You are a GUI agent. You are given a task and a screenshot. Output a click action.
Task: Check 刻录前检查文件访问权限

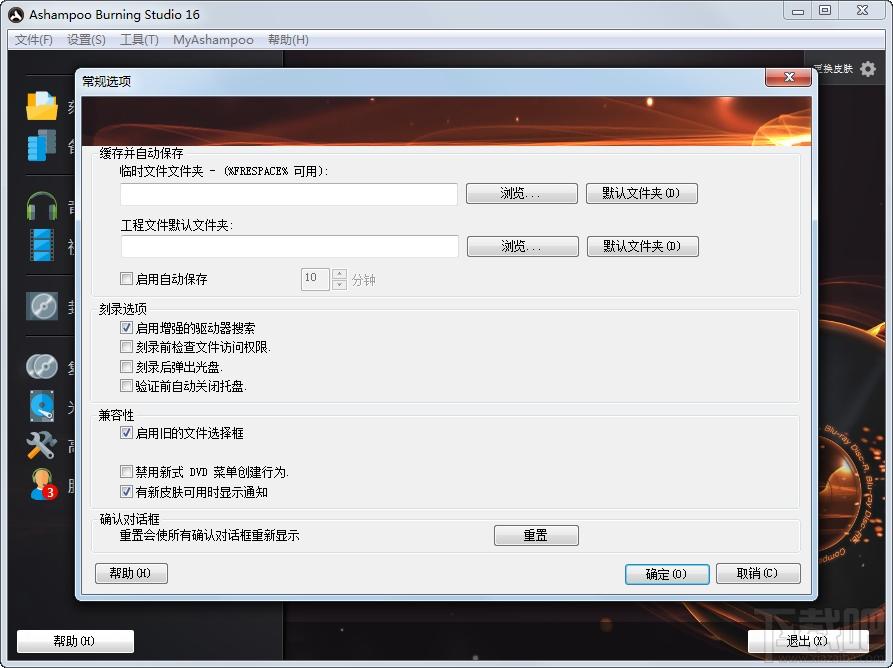[x=126, y=346]
